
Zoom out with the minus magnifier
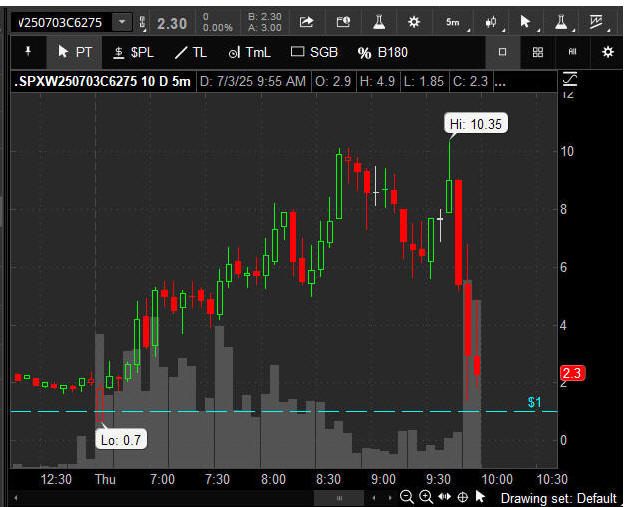(x=407, y=497)
